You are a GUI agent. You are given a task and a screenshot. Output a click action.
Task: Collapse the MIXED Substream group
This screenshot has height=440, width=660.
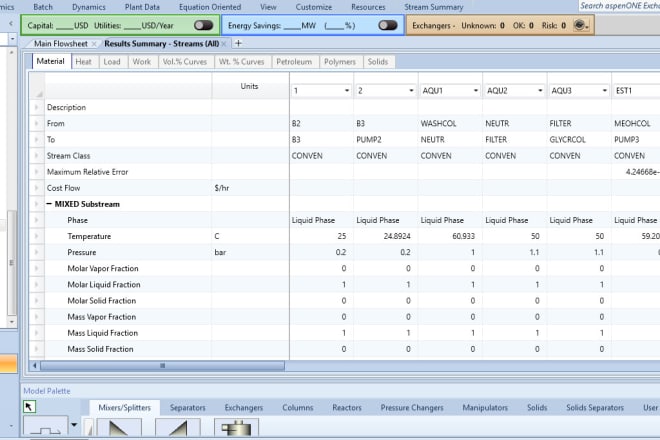[x=49, y=204]
